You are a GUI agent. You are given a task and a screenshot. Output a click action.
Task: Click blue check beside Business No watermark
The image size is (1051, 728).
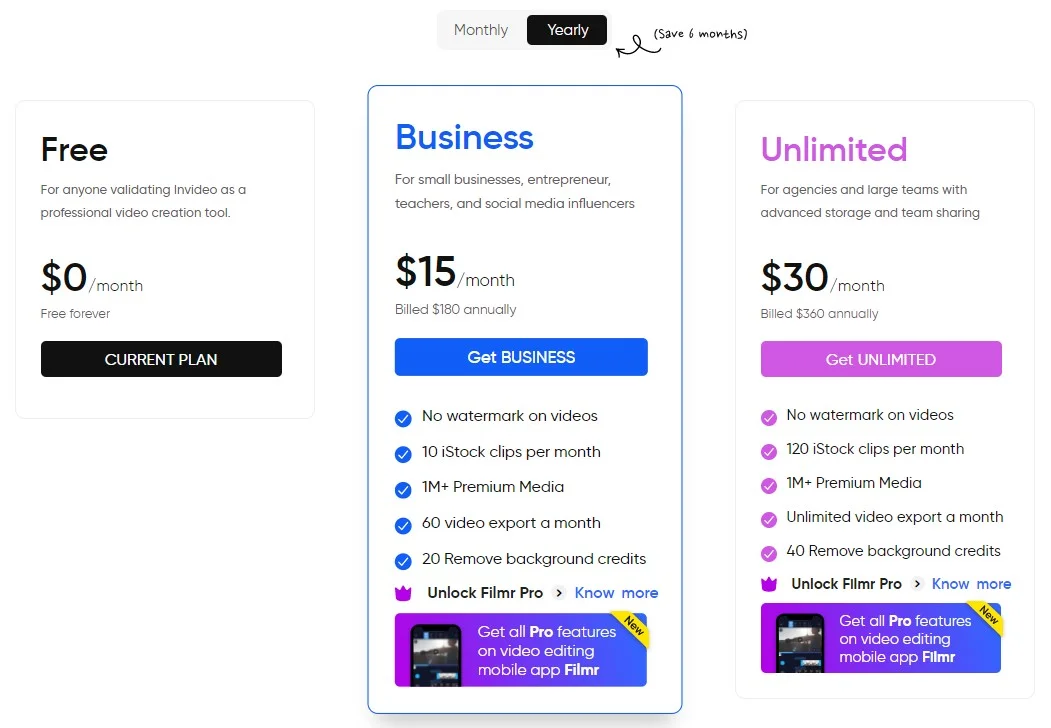403,419
